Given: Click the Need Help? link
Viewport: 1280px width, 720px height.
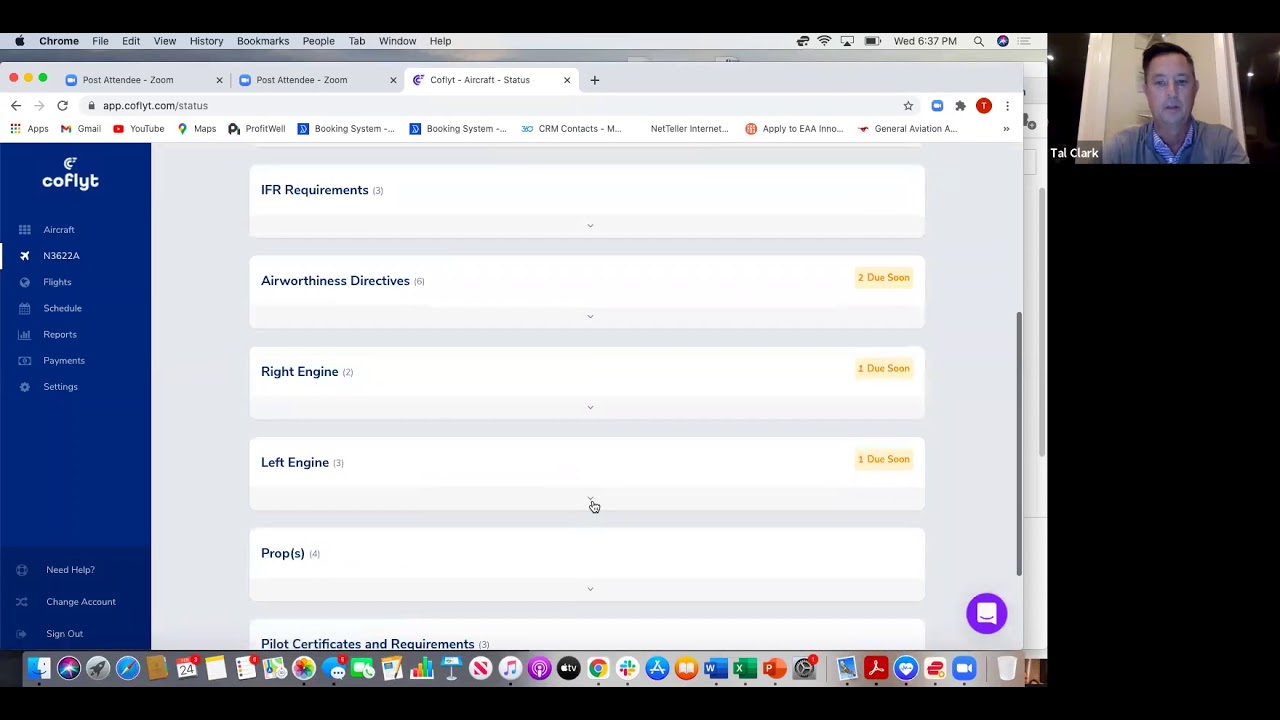Looking at the screenshot, I should pos(70,570).
